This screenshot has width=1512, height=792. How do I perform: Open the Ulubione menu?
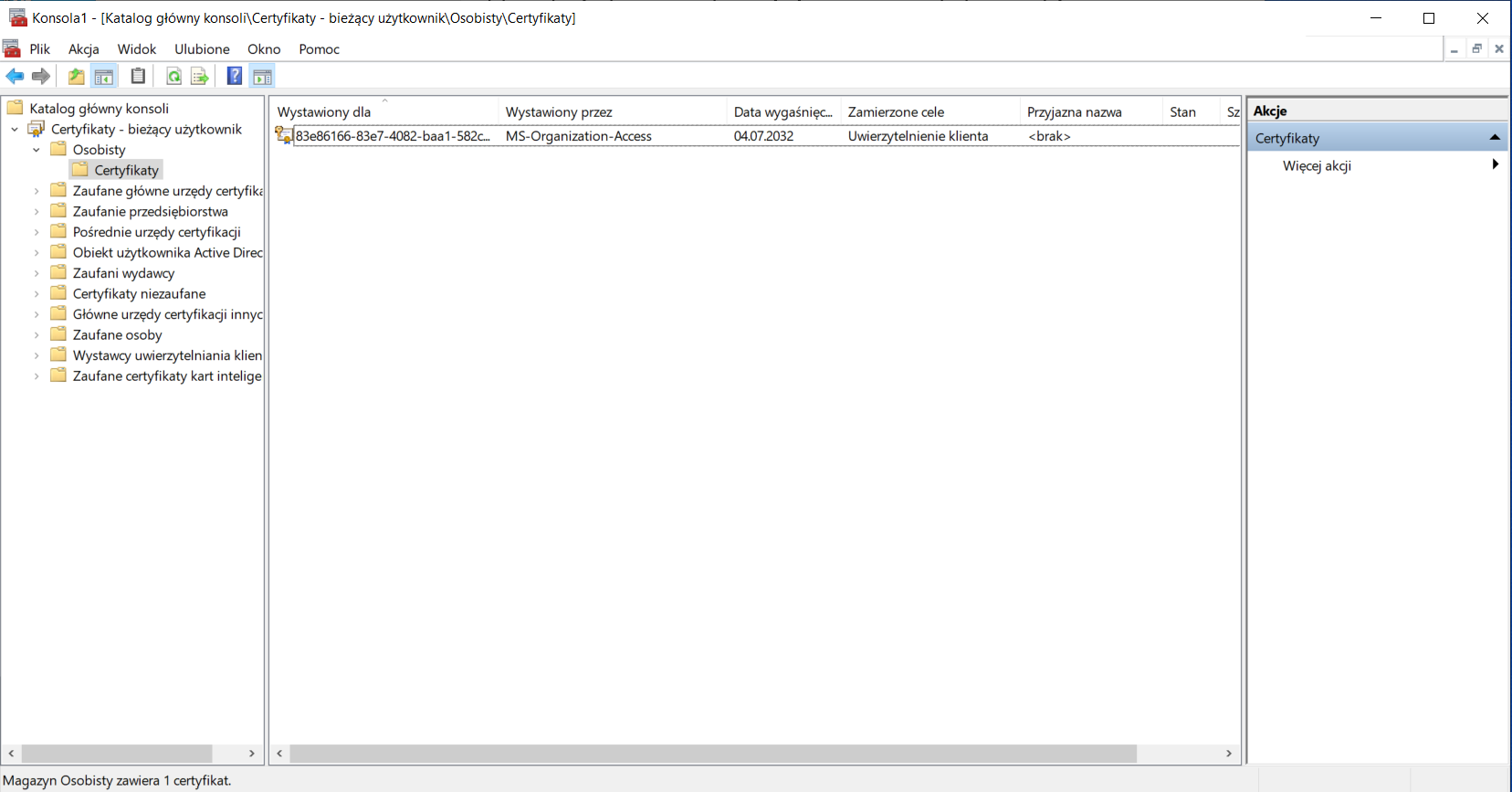pos(202,49)
